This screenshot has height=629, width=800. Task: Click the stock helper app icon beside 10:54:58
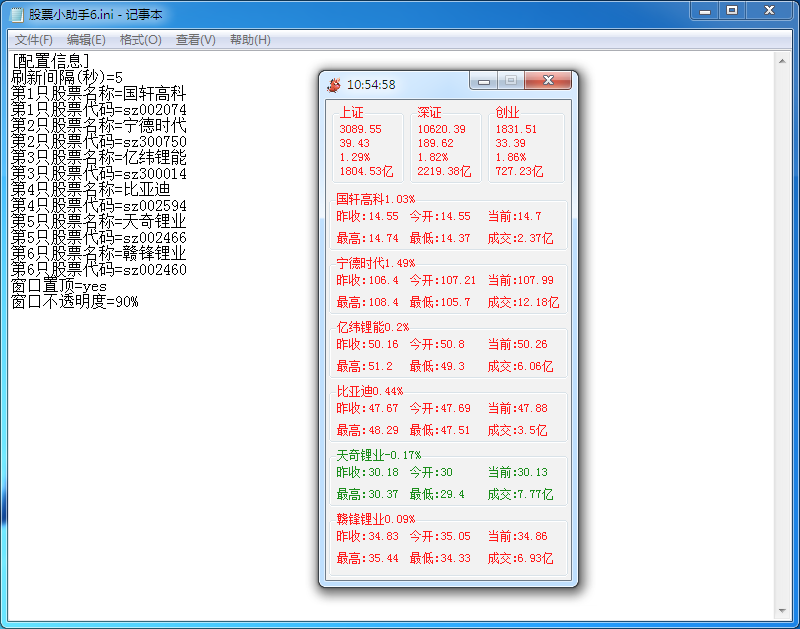pos(334,85)
